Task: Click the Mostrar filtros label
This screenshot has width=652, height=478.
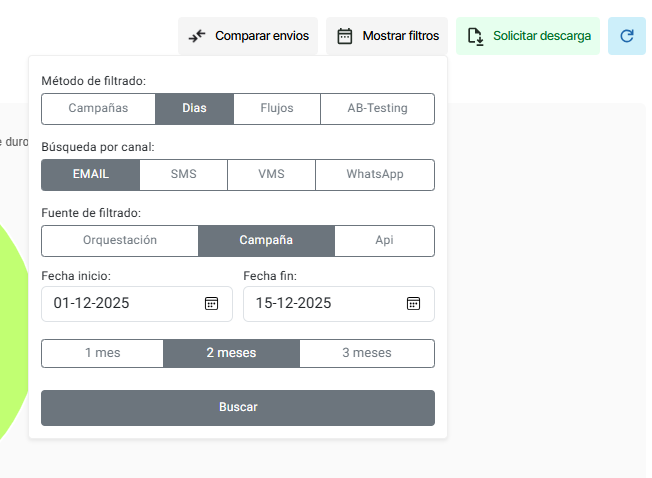Action: tap(400, 36)
